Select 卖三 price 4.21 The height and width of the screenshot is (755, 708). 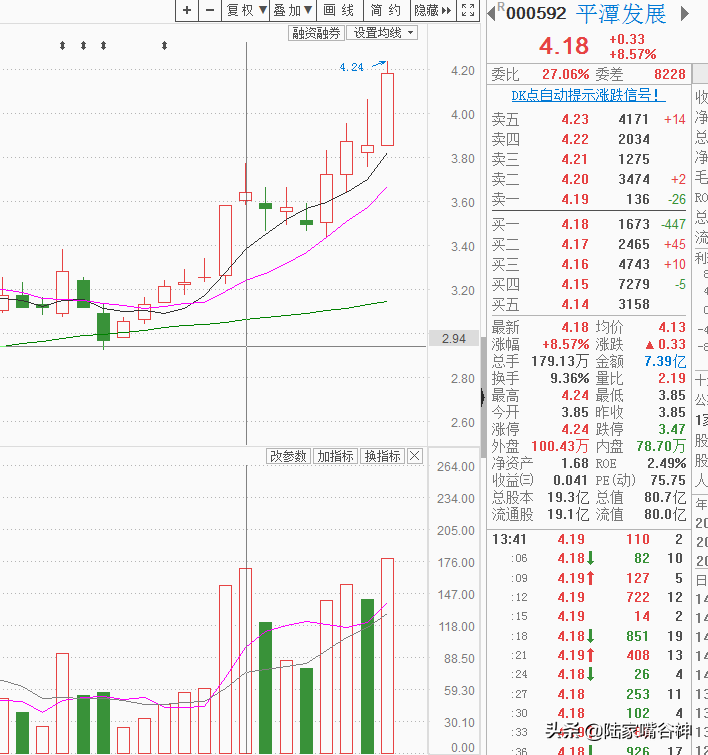point(575,159)
